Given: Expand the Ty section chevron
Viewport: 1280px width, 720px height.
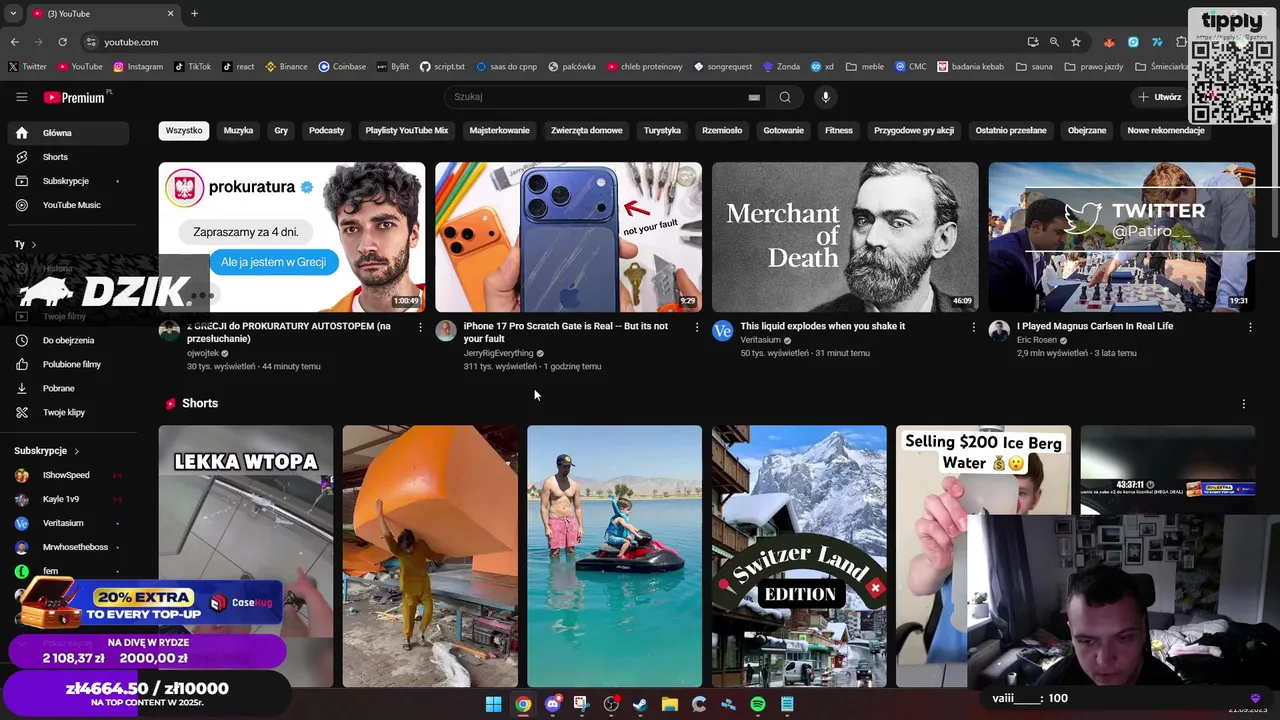Looking at the screenshot, I should [33, 244].
